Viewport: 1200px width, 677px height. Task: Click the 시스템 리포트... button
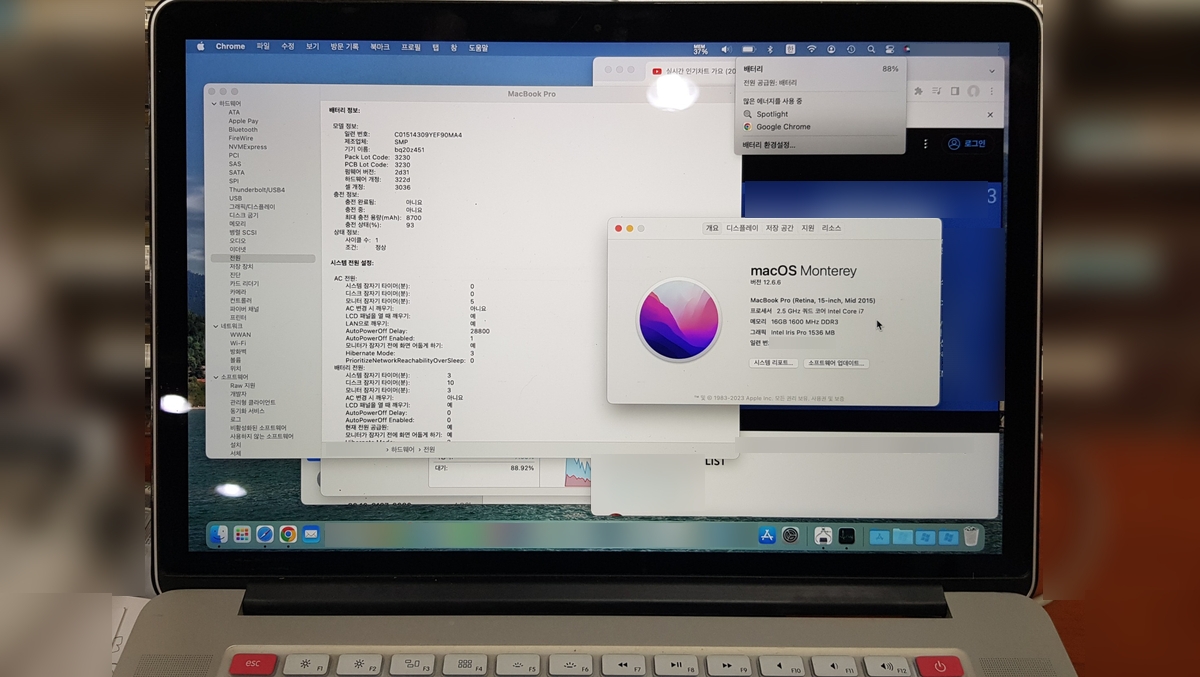point(774,363)
